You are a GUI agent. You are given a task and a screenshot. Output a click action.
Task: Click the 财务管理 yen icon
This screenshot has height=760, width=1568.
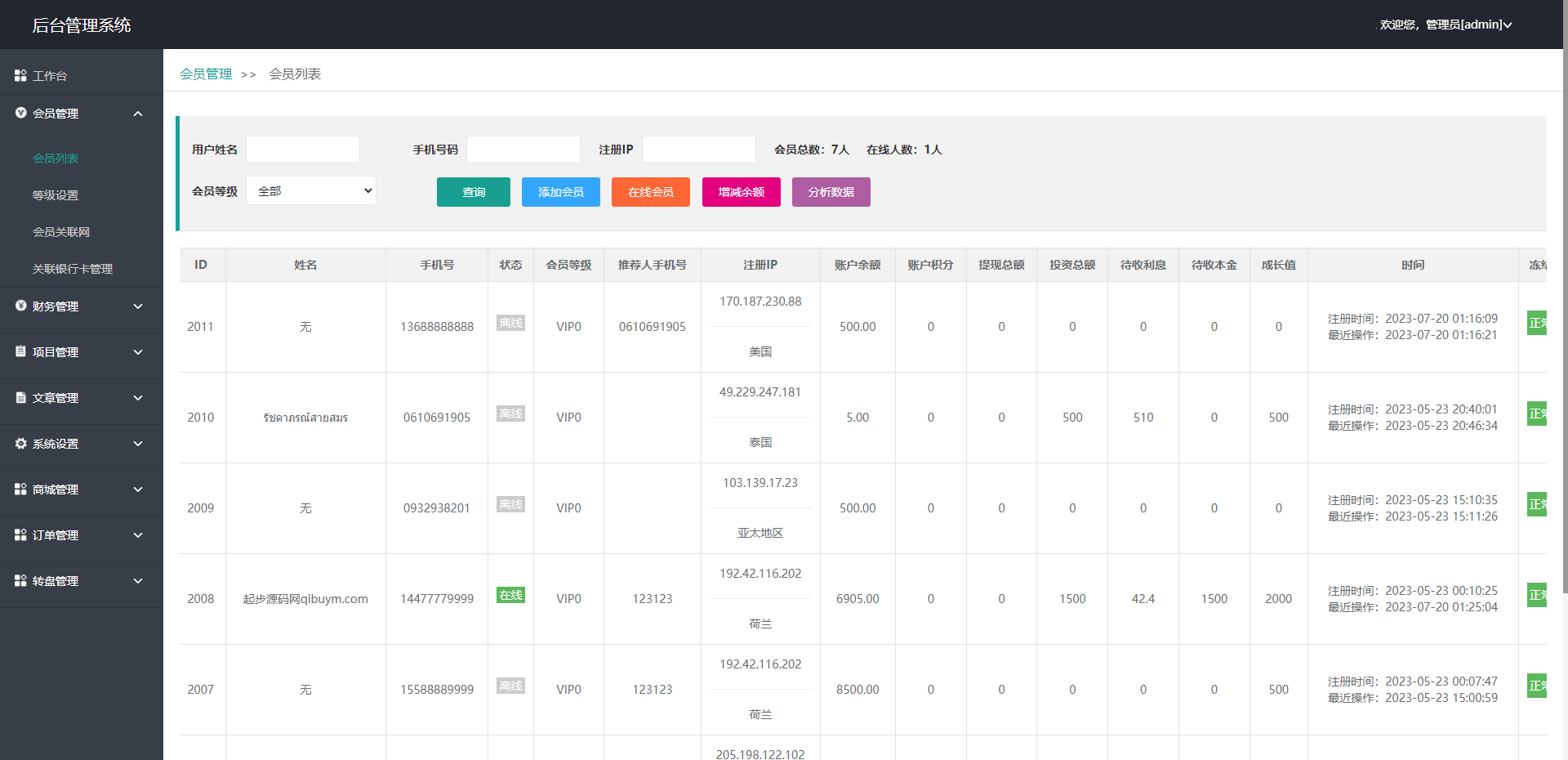click(20, 306)
